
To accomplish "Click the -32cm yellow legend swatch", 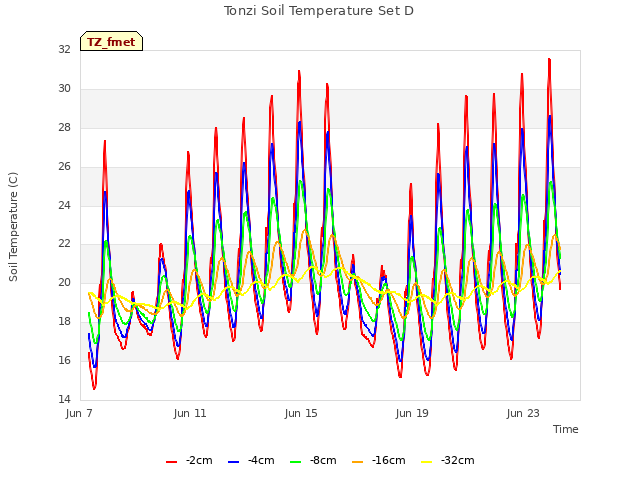I will click(426, 462).
